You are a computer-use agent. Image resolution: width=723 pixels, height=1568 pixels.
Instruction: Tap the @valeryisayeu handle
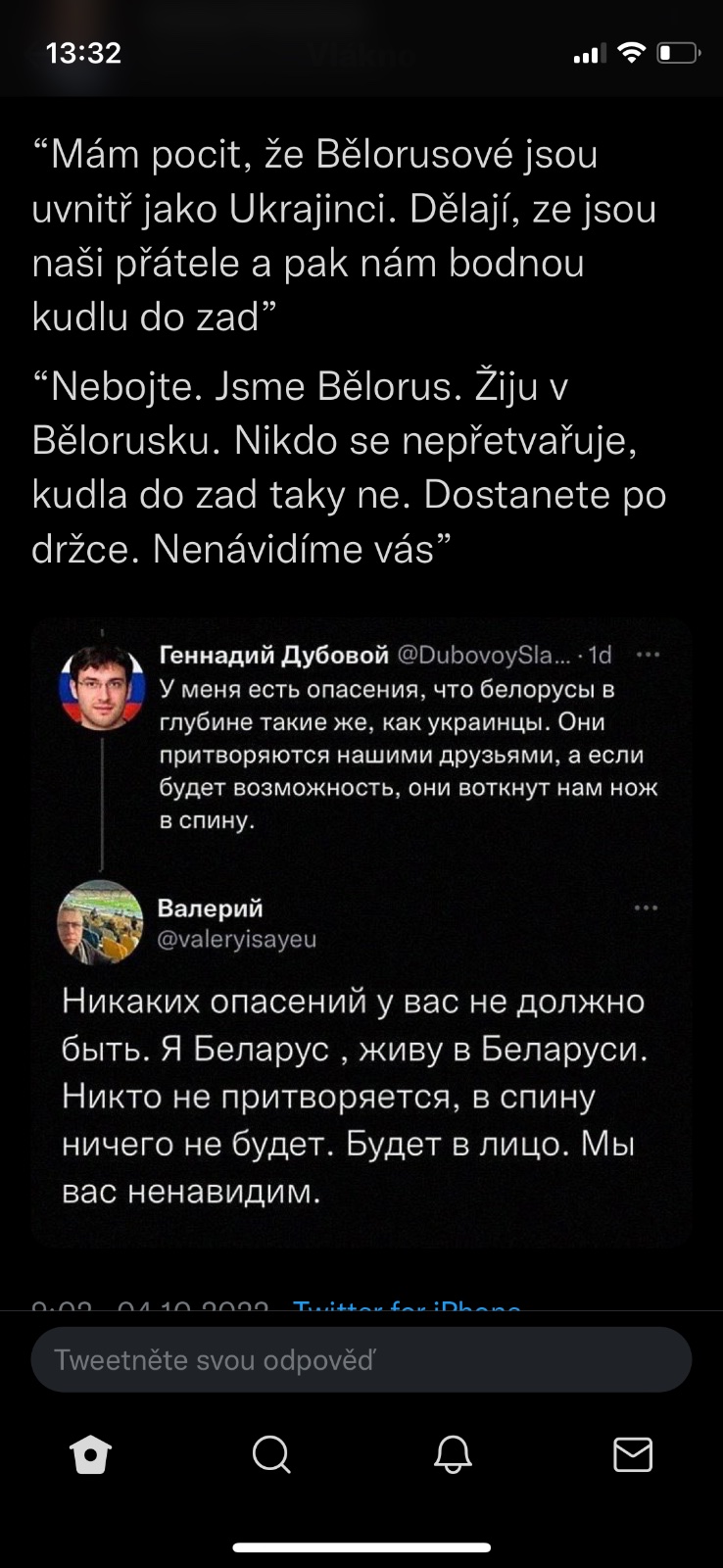237,939
